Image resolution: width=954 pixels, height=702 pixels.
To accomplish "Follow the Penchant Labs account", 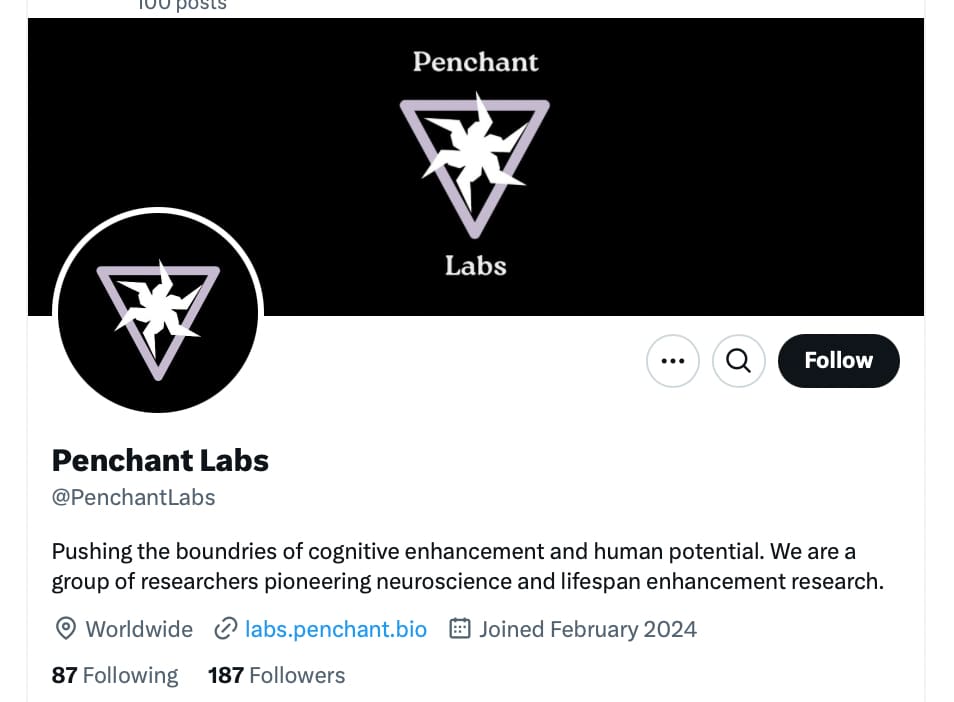I will pyautogui.click(x=838, y=361).
